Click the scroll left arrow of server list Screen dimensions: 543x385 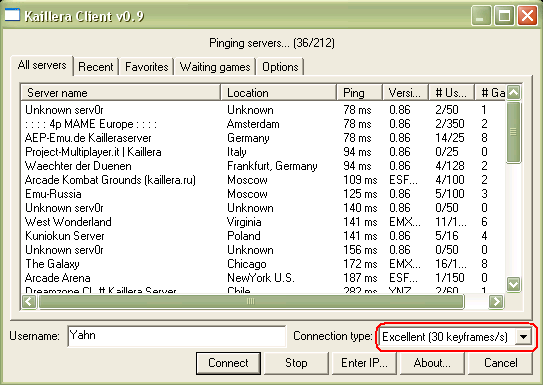29,301
